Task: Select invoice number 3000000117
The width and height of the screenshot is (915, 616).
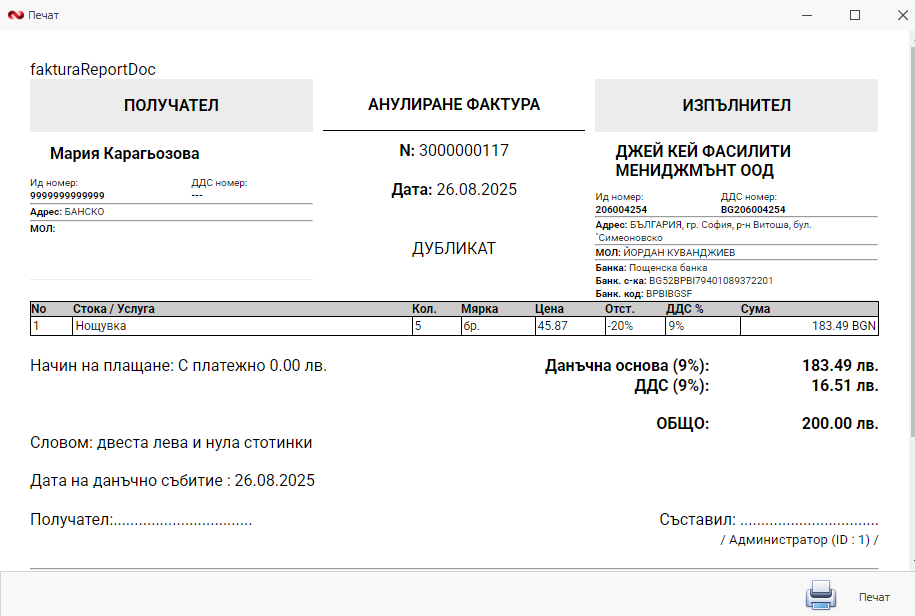Action: point(464,151)
